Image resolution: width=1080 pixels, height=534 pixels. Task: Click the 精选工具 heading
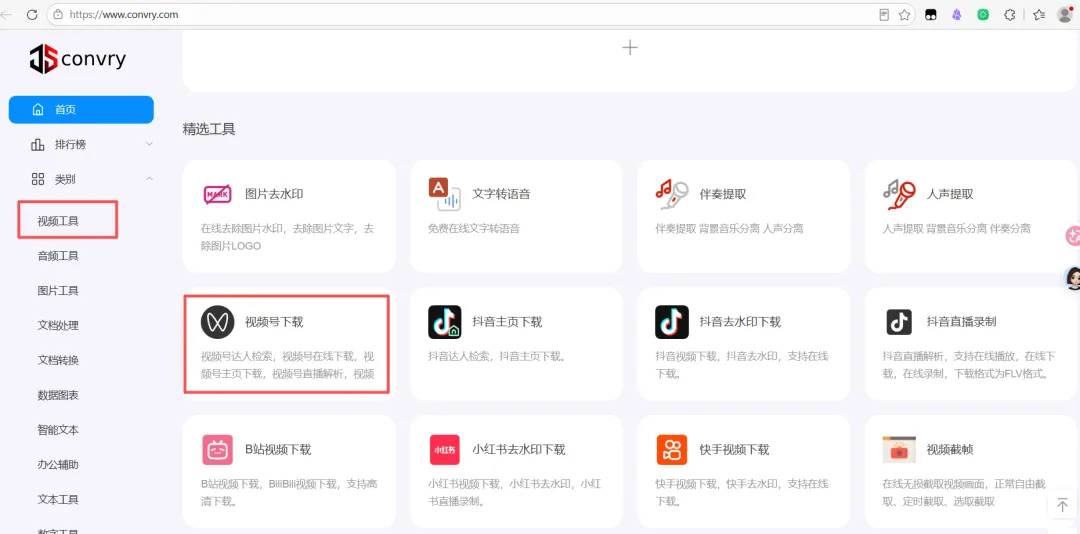pos(209,129)
